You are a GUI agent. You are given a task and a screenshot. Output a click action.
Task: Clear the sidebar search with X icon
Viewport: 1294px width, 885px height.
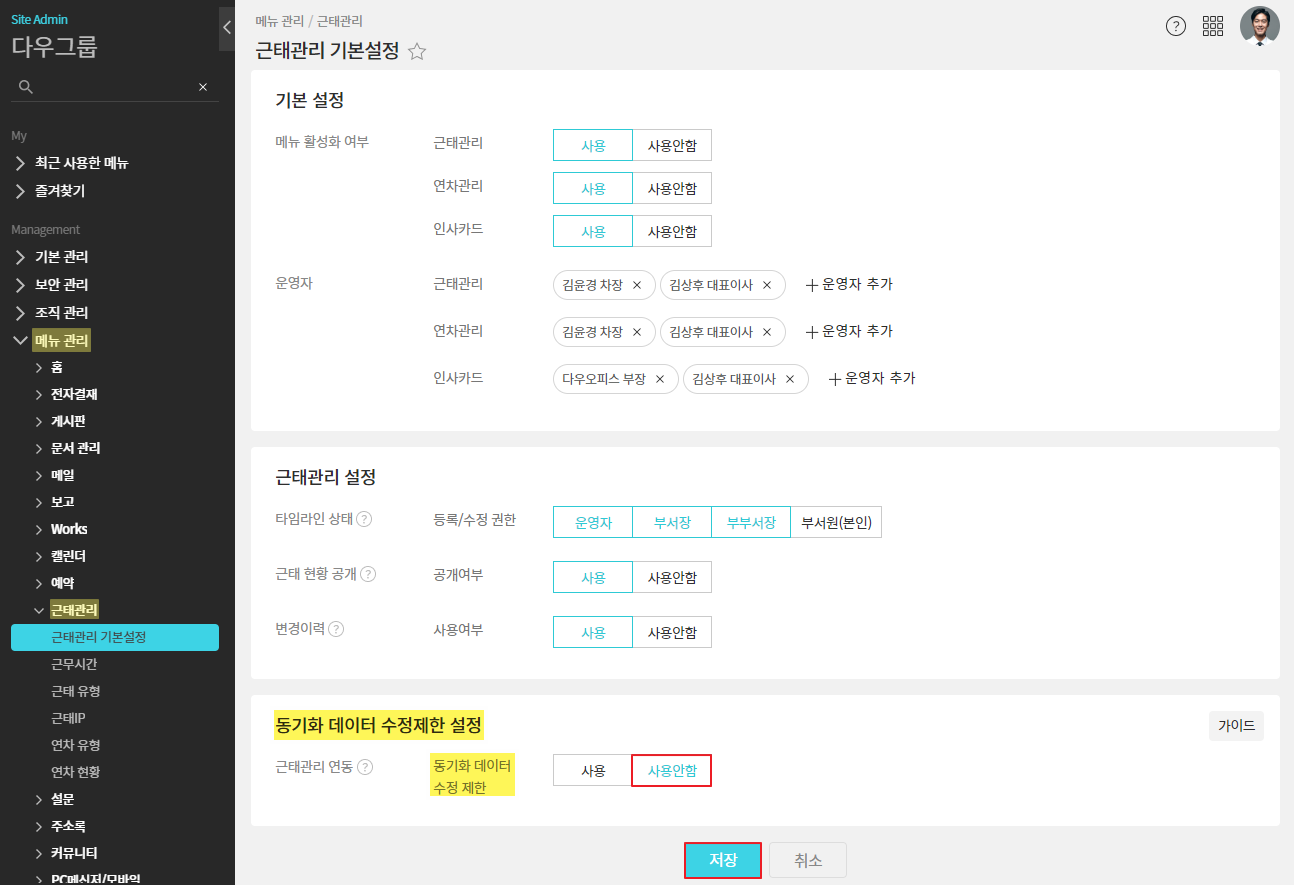pyautogui.click(x=203, y=87)
